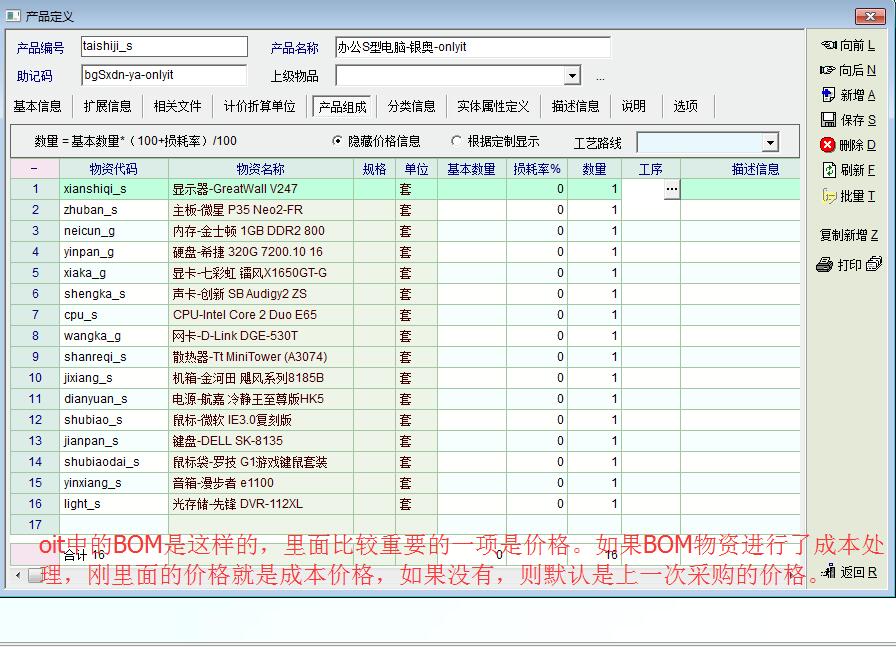
Task: Click the 向前 (previous record) hand icon
Action: click(x=828, y=45)
